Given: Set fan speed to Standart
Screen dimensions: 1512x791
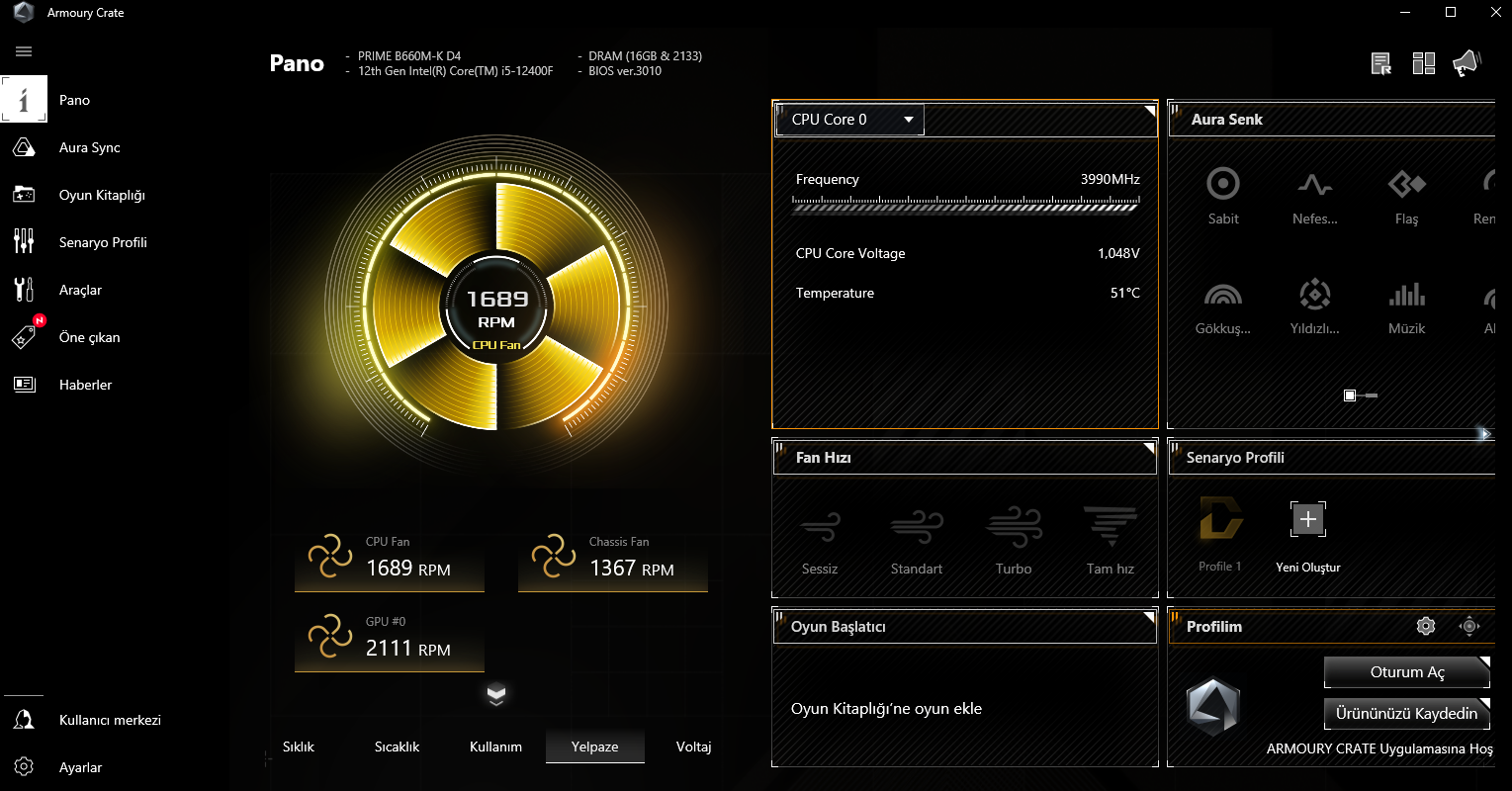Looking at the screenshot, I should (x=917, y=541).
